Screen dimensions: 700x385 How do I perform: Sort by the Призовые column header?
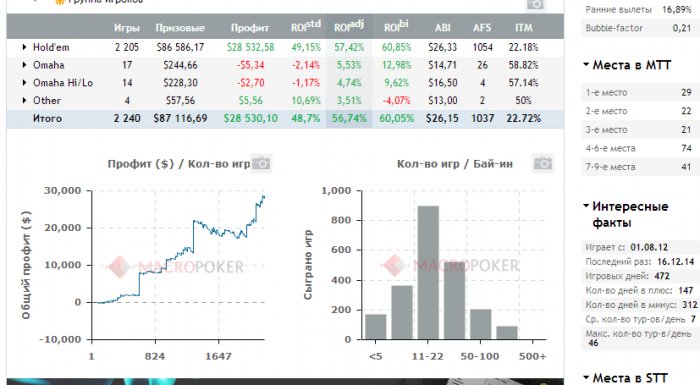pyautogui.click(x=180, y=28)
